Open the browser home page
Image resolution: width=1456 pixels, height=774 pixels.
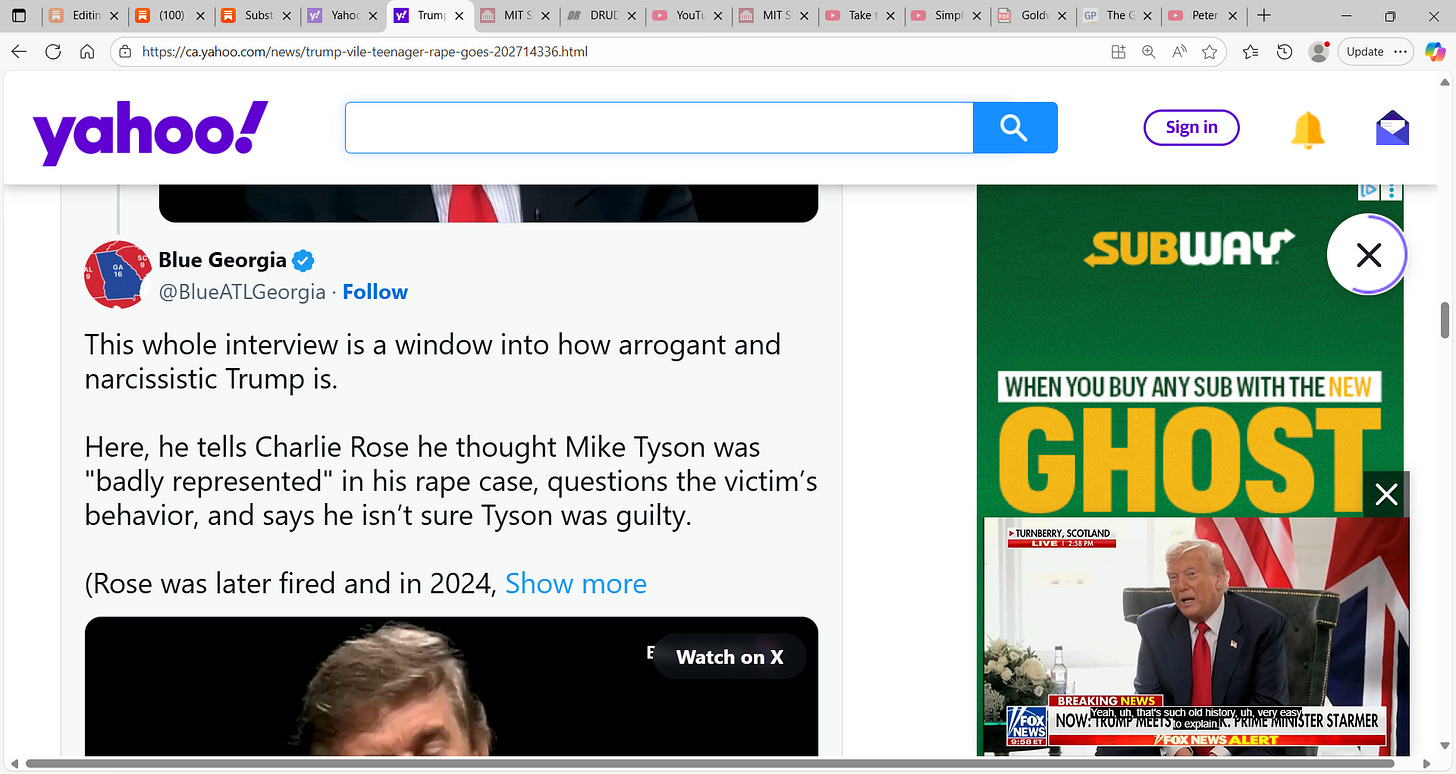pos(87,52)
